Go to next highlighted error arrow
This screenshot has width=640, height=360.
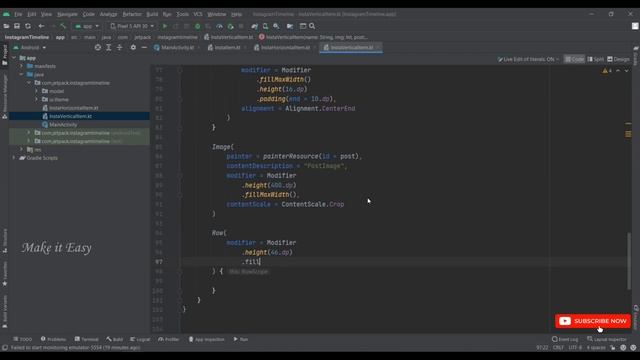pyautogui.click(x=627, y=71)
